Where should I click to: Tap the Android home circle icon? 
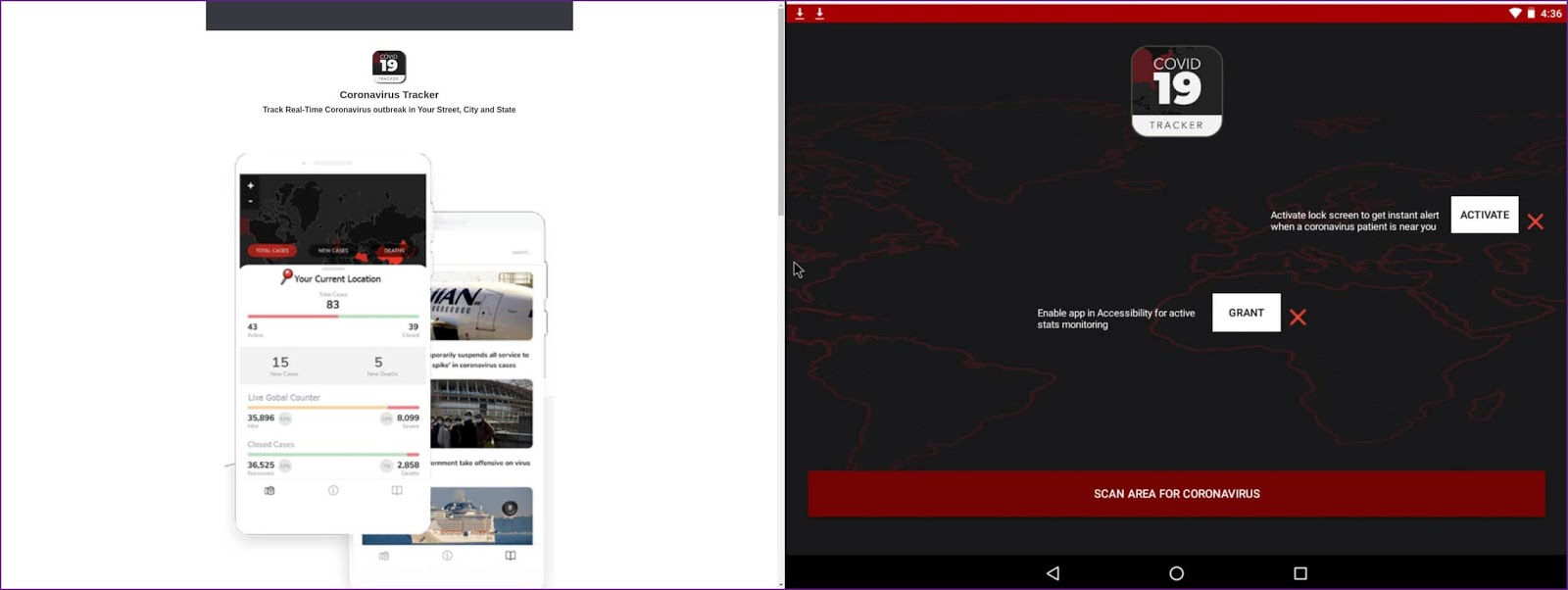pyautogui.click(x=1176, y=573)
